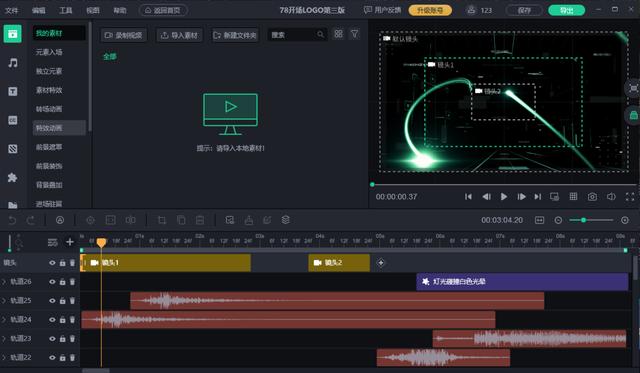Expand track 轨道26 chevron
This screenshot has height=373, width=640.
click(x=4, y=282)
